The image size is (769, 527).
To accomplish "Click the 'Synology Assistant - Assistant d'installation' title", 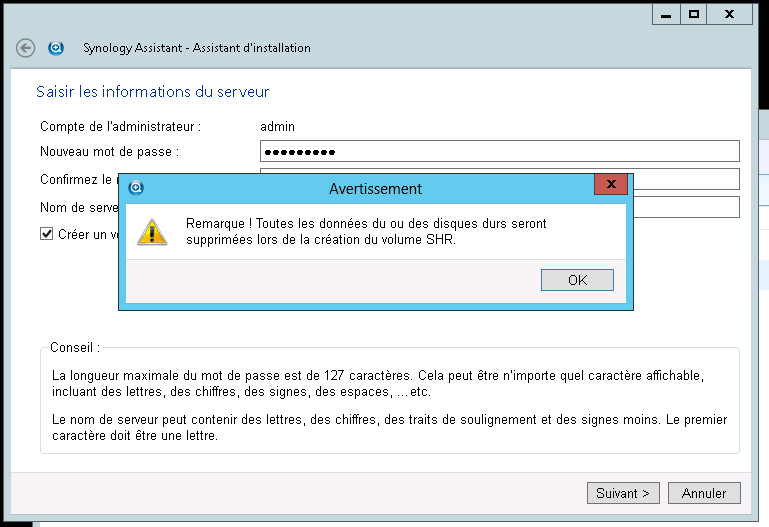I will [x=197, y=48].
